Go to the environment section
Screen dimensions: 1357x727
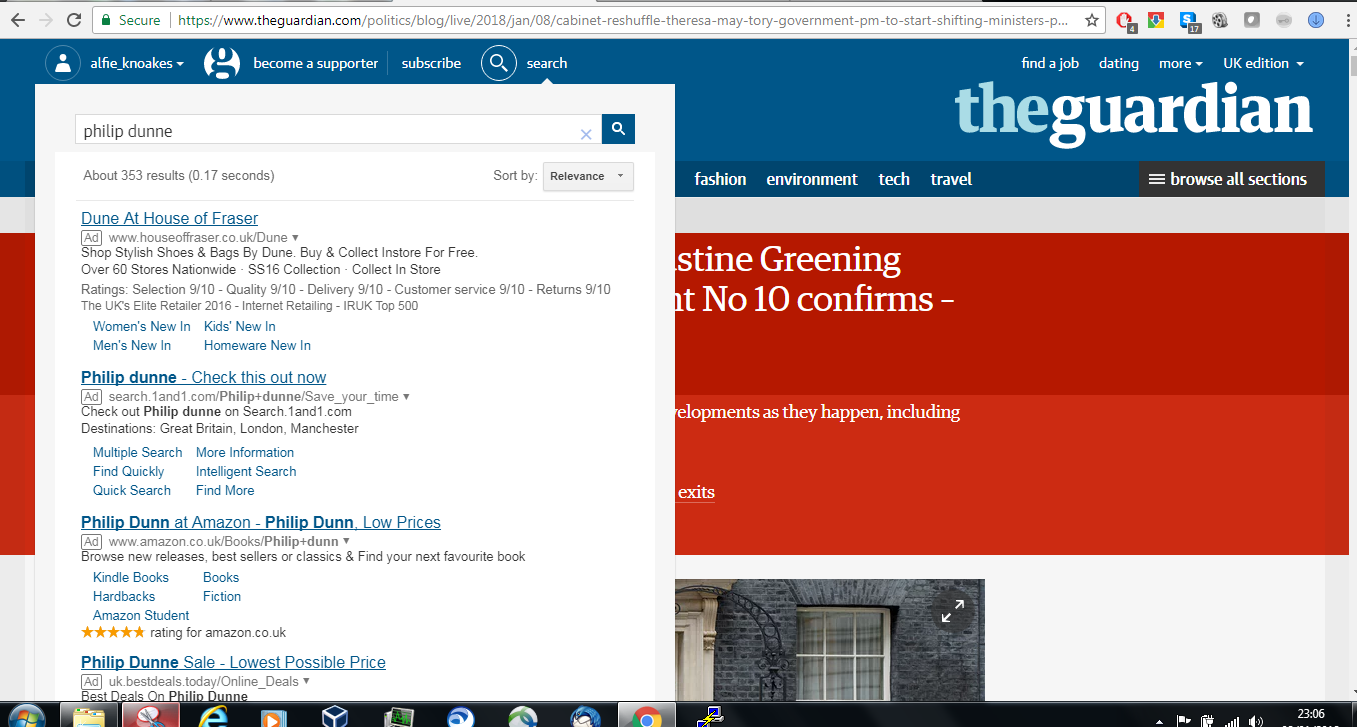point(812,179)
